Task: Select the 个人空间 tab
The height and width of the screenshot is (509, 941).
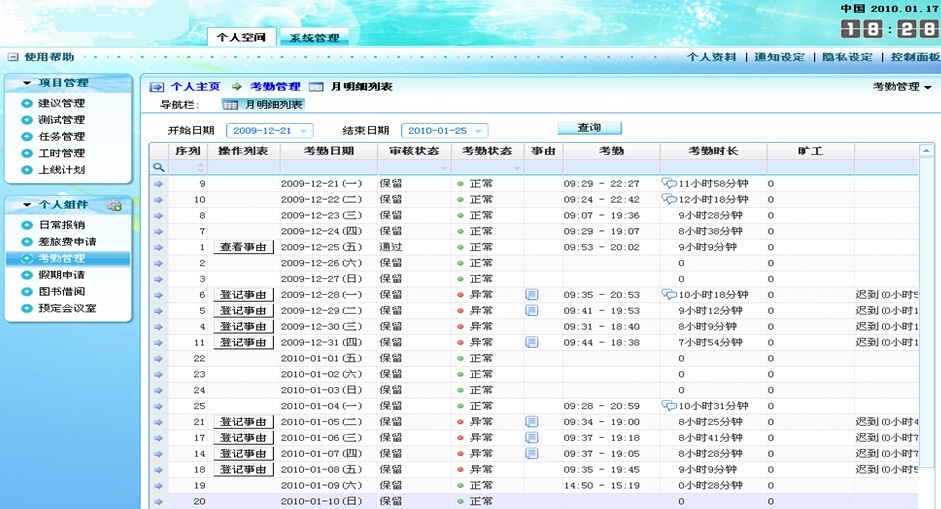Action: (242, 37)
